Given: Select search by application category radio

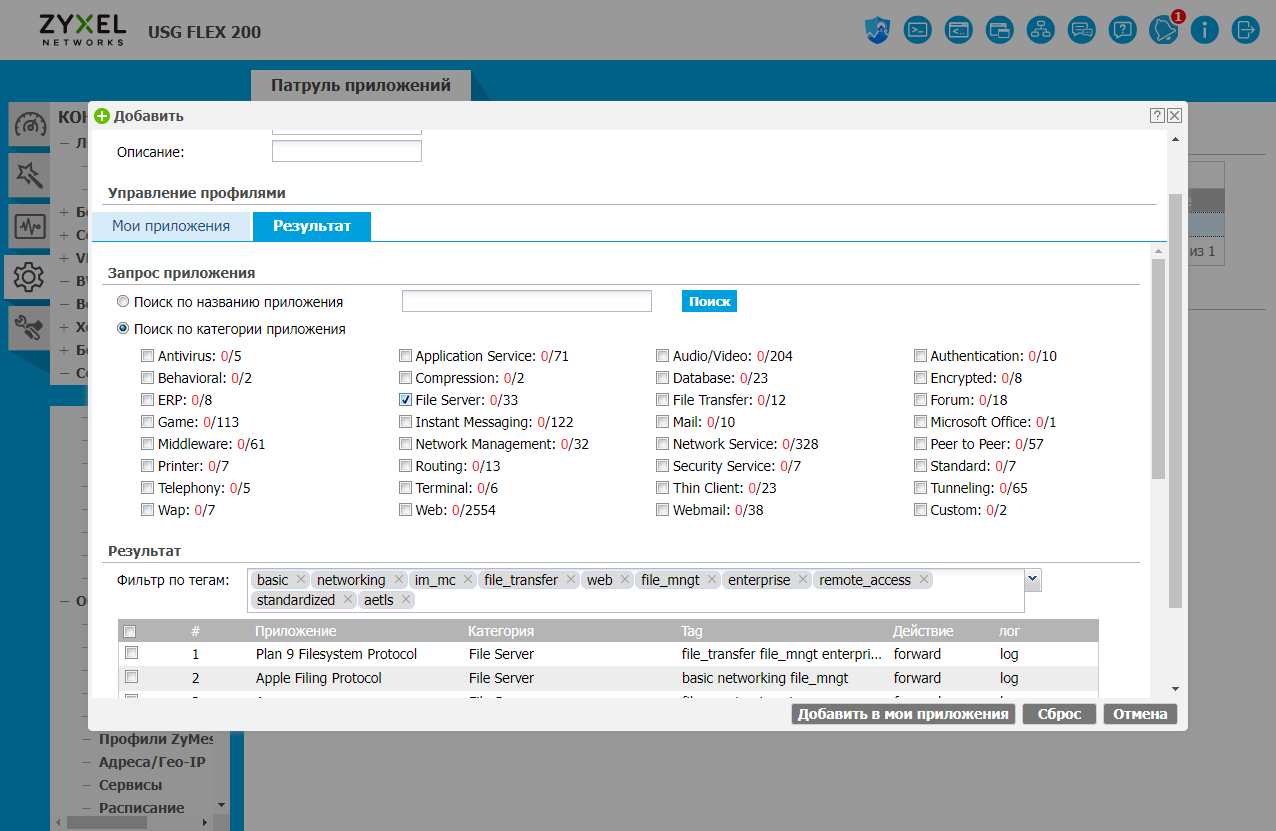Looking at the screenshot, I should click(123, 329).
